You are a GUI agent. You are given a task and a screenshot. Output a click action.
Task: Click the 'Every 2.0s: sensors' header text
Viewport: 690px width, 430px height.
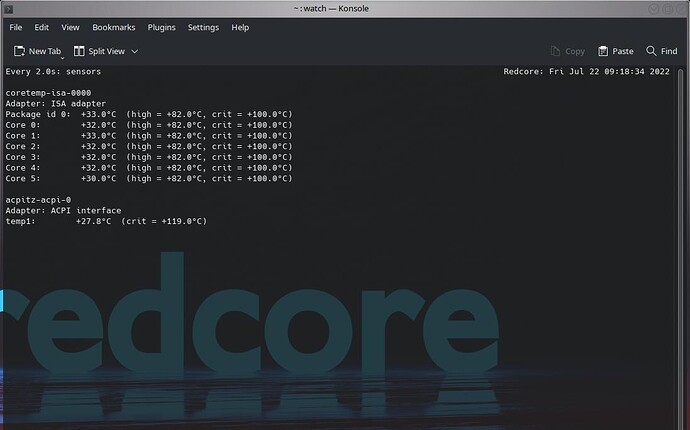53,72
